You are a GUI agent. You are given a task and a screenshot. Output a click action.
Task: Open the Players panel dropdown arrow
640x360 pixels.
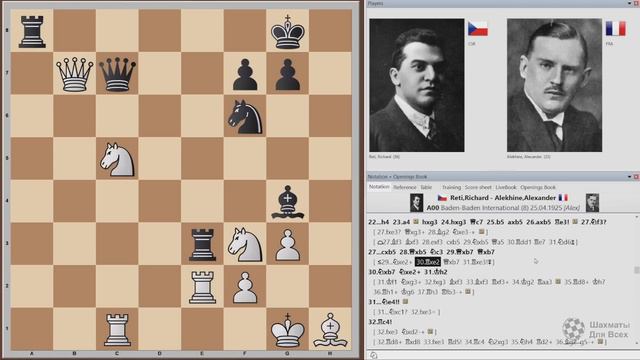pos(629,3)
